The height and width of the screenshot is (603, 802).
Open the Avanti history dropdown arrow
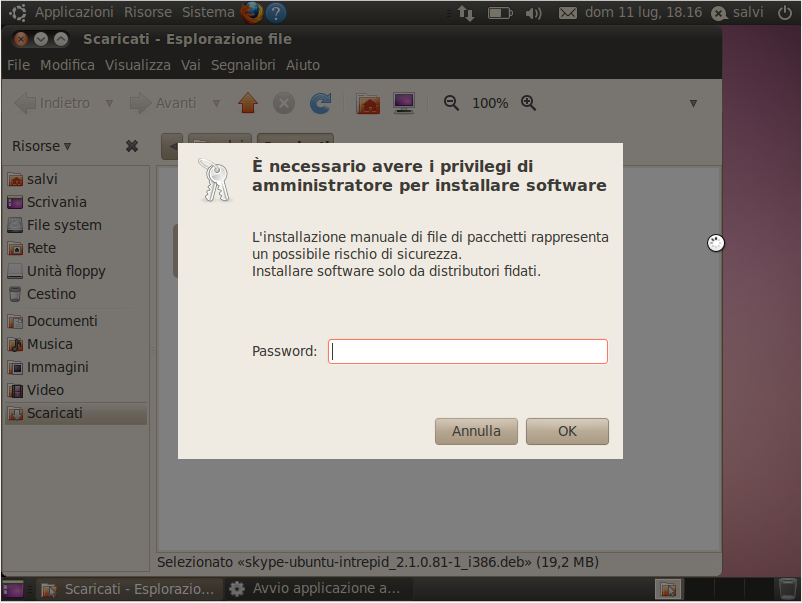[216, 103]
